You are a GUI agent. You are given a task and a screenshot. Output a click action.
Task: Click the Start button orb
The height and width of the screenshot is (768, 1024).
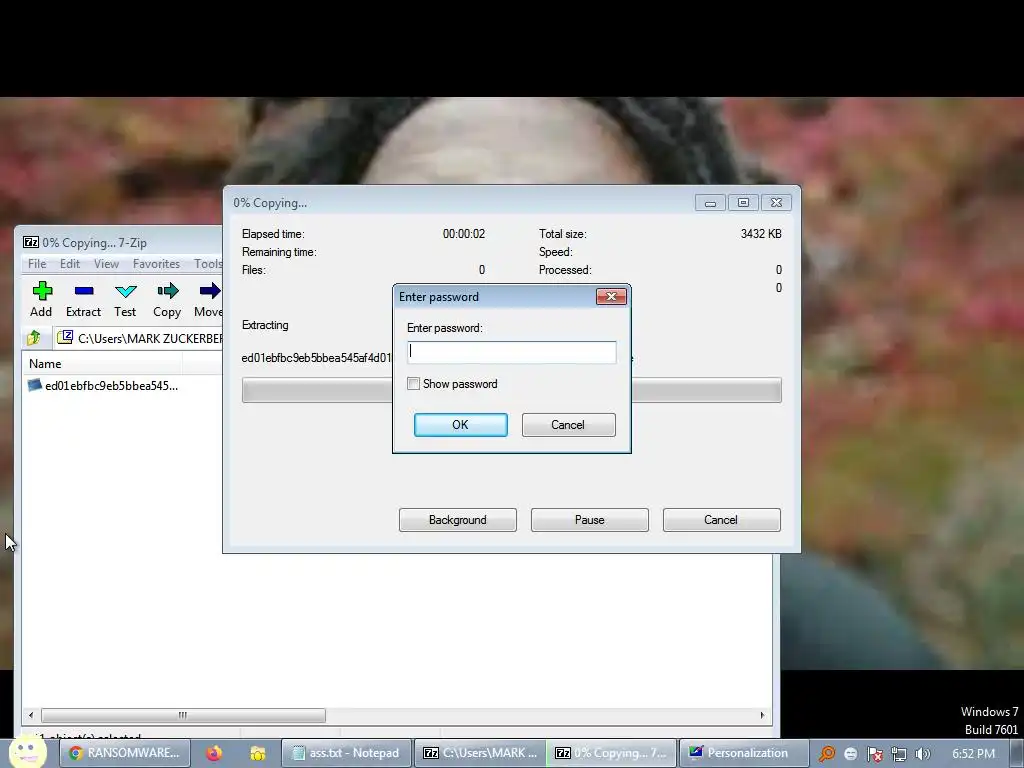pos(27,752)
